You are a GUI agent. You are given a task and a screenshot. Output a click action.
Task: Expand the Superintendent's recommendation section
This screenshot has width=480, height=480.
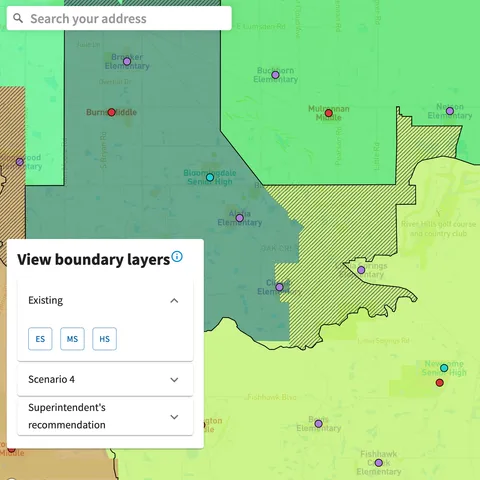[105, 416]
